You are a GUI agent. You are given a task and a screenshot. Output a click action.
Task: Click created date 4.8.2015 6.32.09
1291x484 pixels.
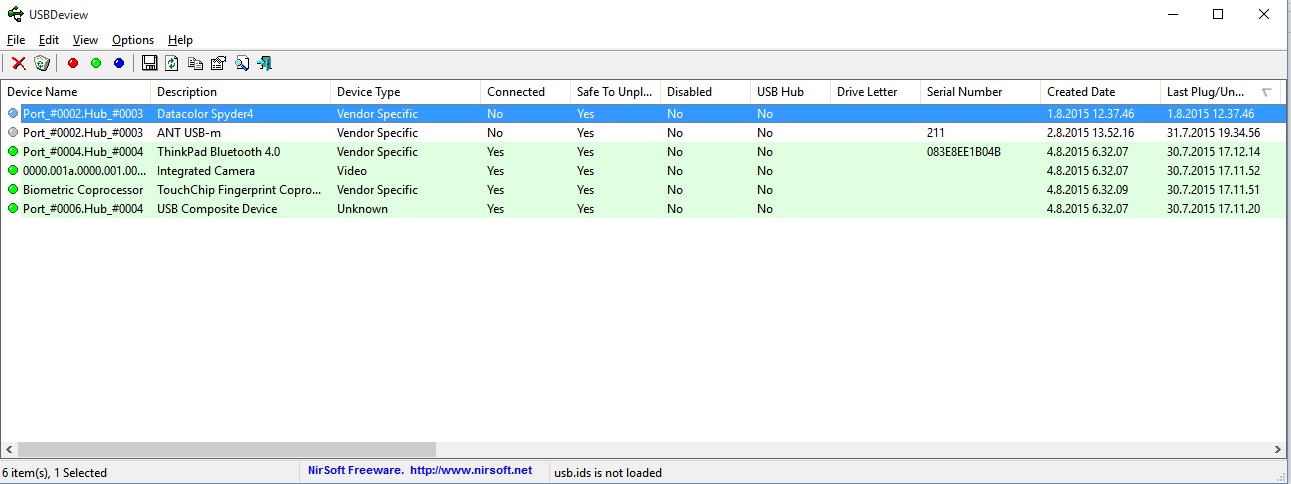click(x=1088, y=190)
